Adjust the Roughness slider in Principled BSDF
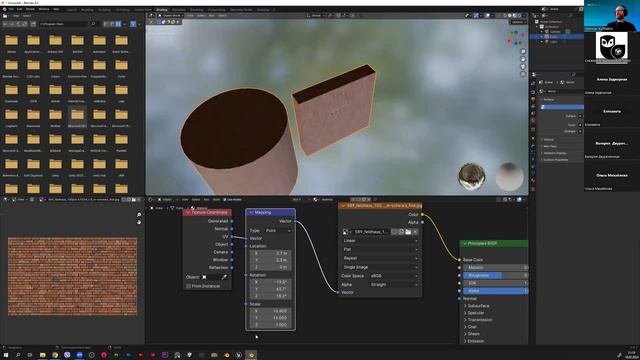Viewport: 640px width, 360px height. [x=495, y=275]
